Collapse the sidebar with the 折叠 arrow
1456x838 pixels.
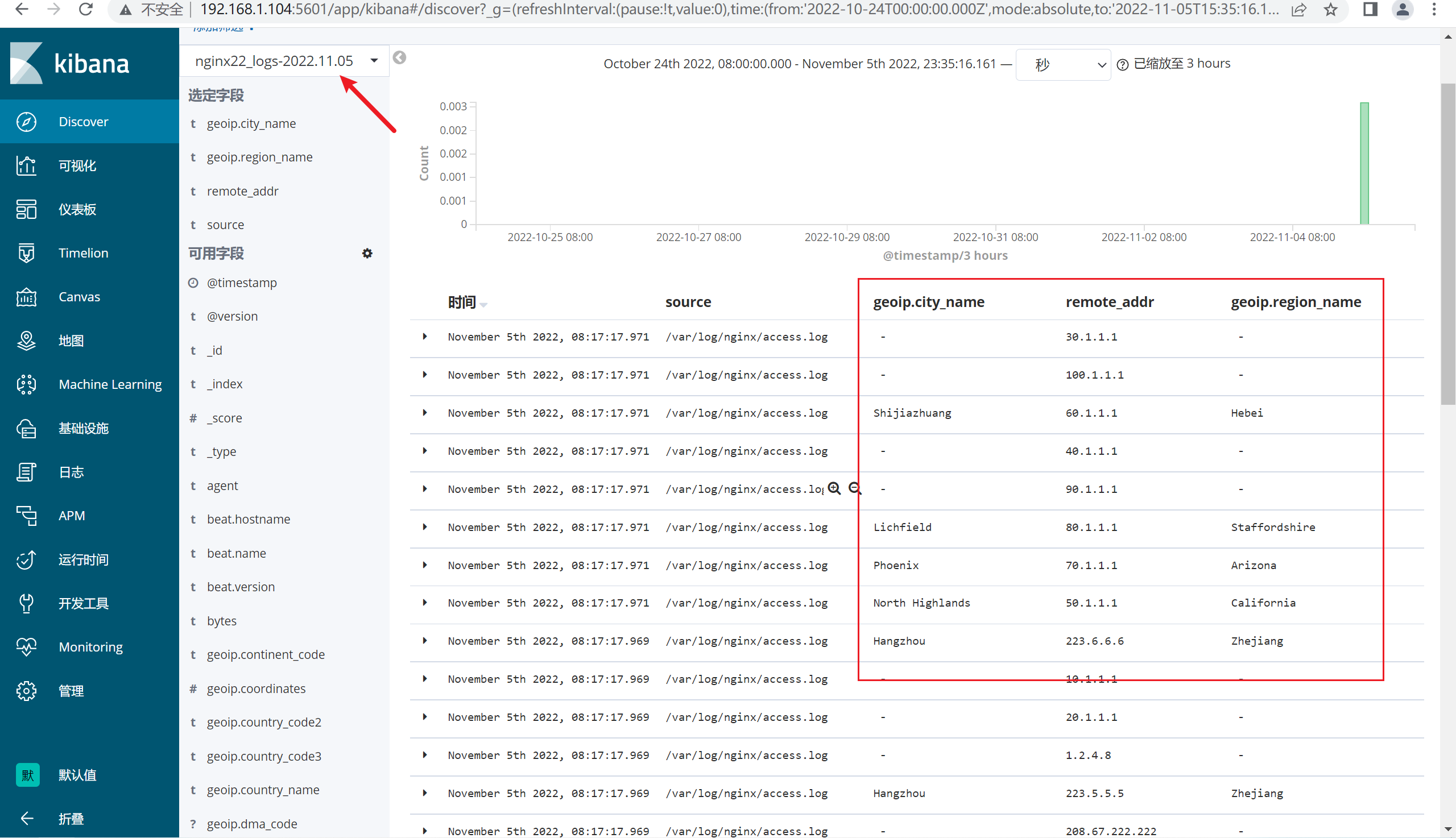click(27, 819)
